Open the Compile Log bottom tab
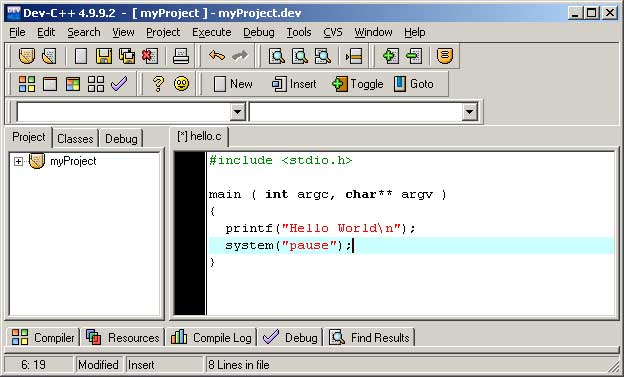 (211, 338)
